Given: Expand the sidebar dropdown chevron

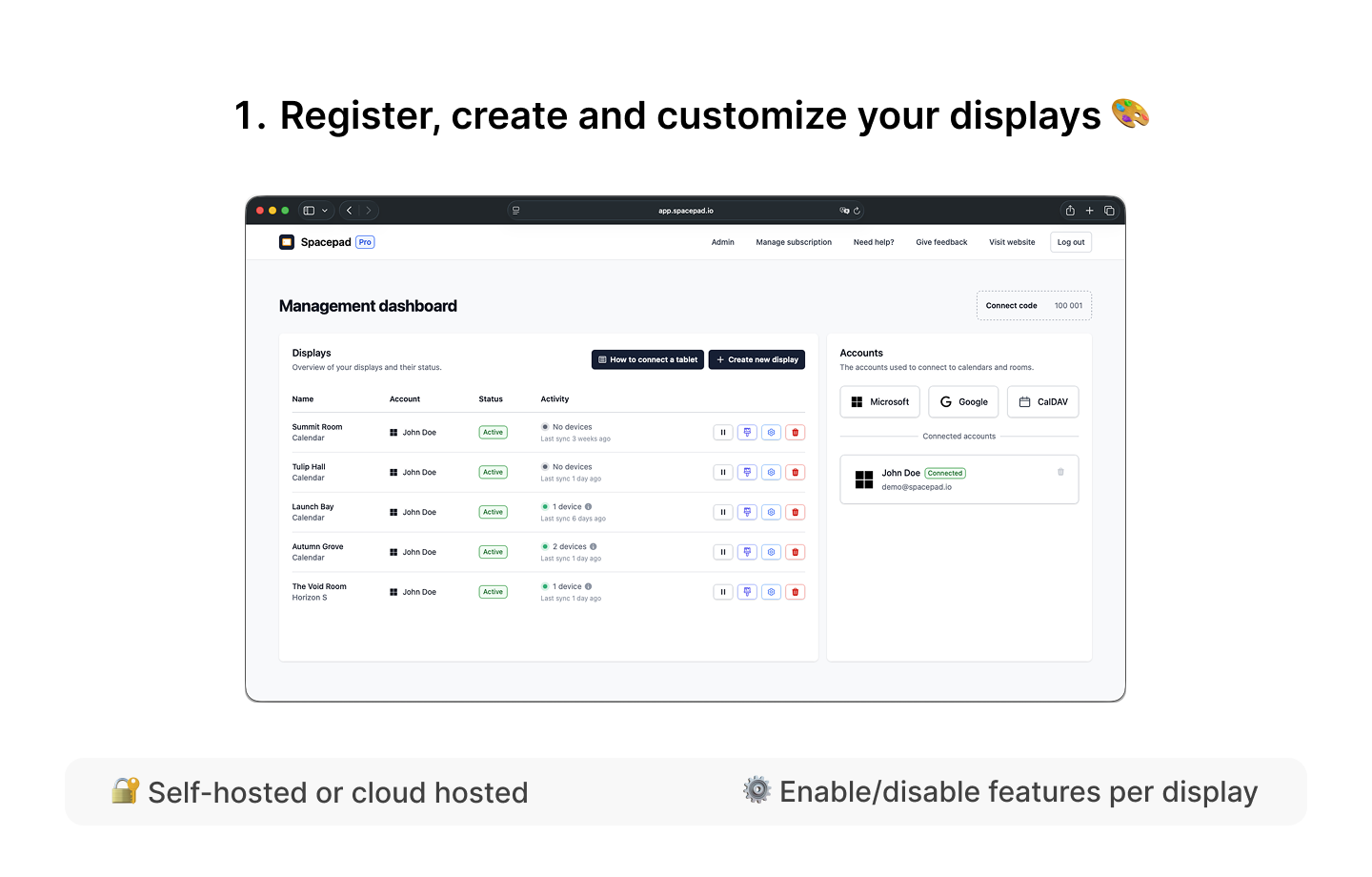Looking at the screenshot, I should (x=325, y=211).
